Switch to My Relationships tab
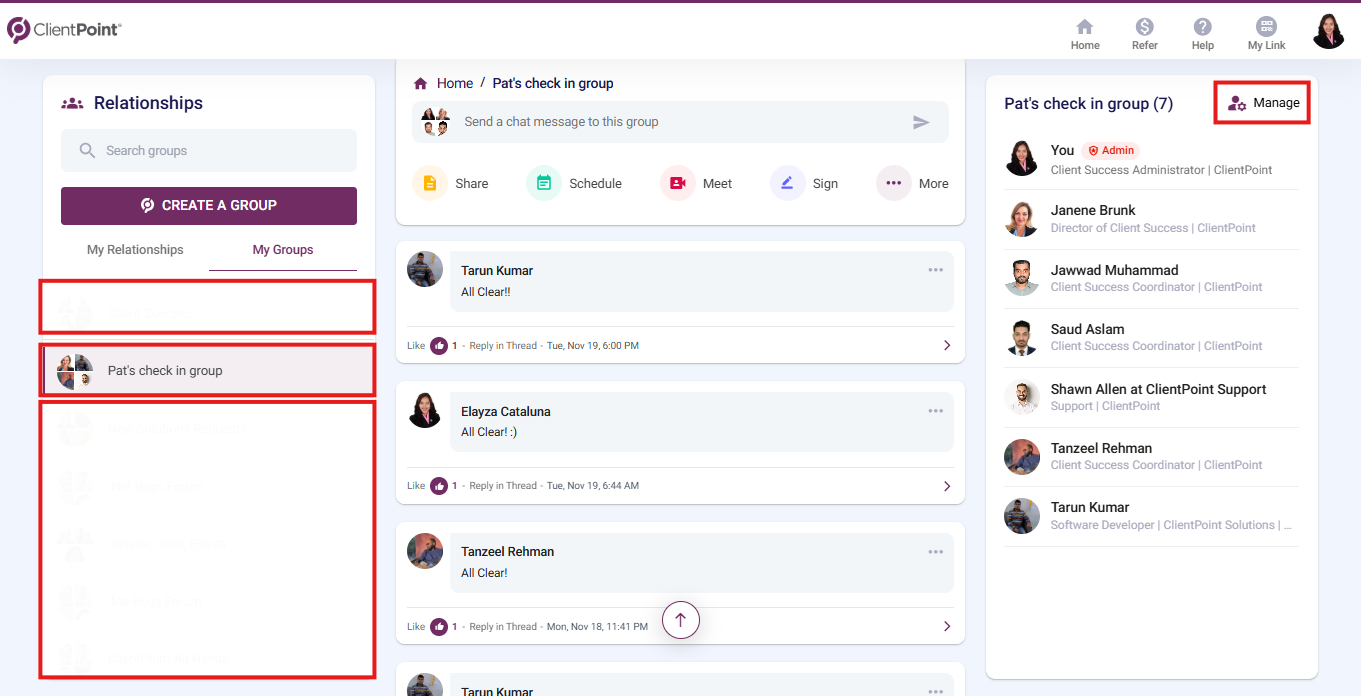Viewport: 1361px width, 696px height. coord(135,250)
